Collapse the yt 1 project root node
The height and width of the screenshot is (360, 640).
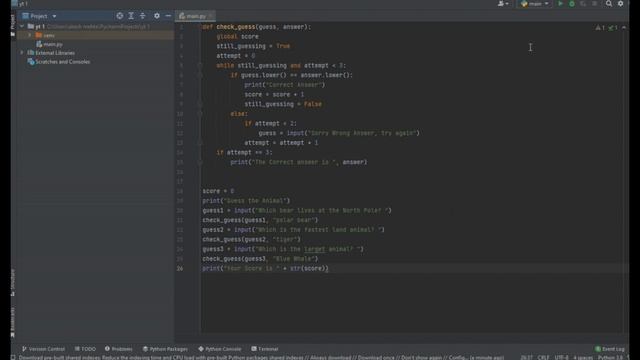(x=22, y=27)
